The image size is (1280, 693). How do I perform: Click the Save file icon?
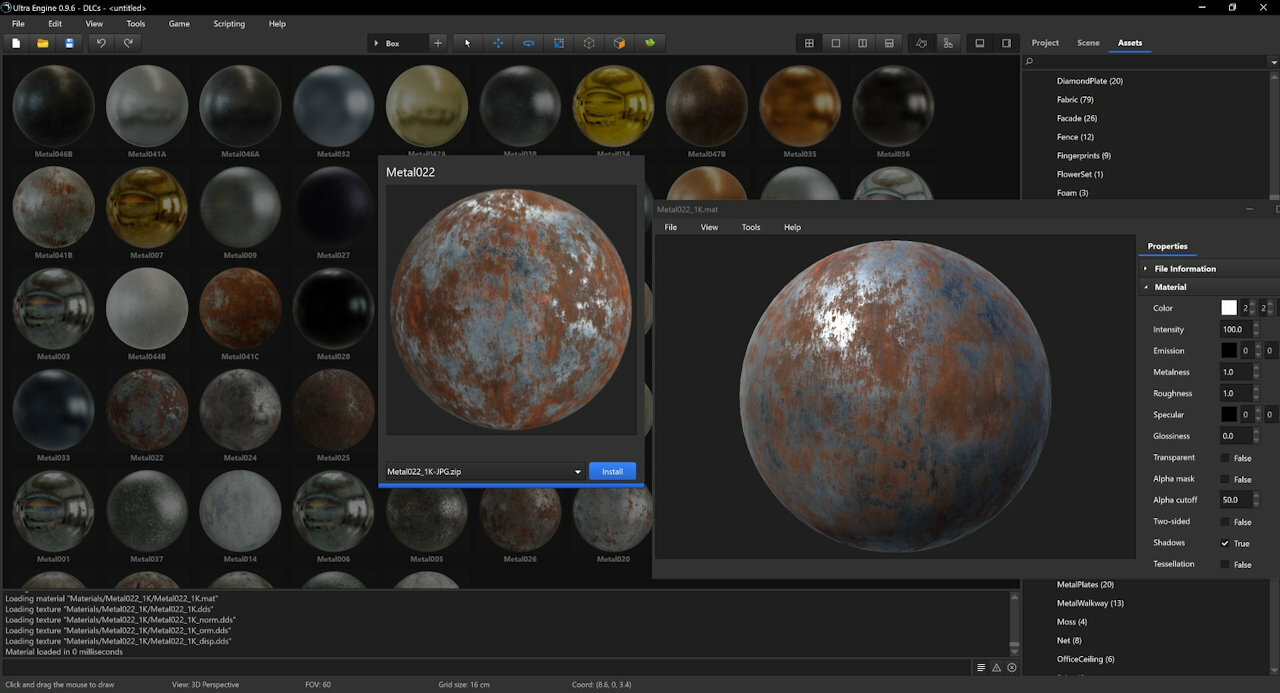coord(69,43)
